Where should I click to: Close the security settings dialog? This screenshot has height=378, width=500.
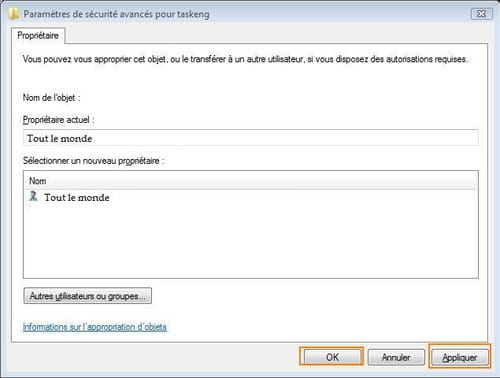tap(481, 14)
